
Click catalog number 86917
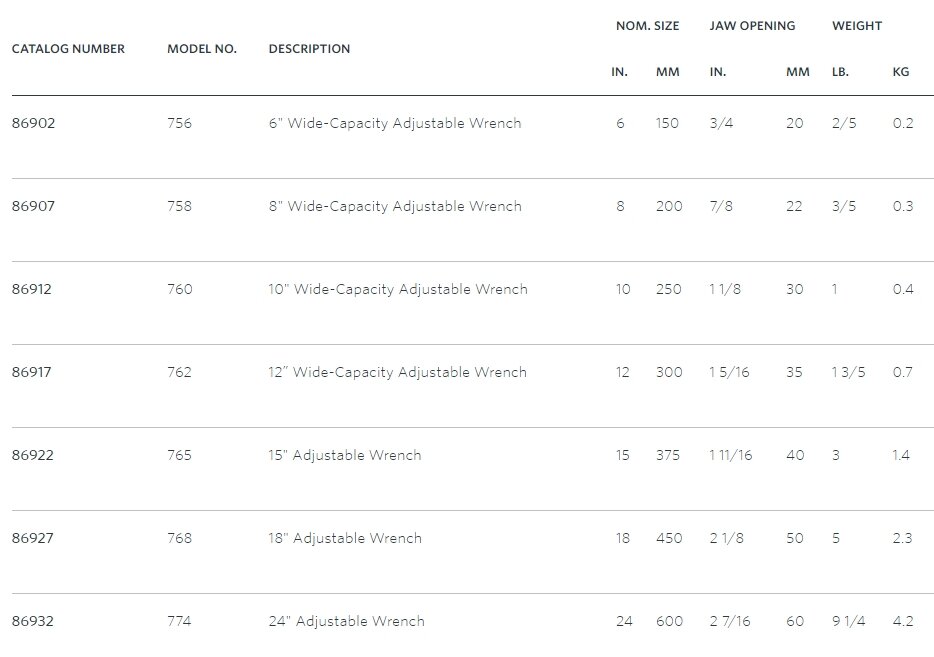(x=32, y=373)
